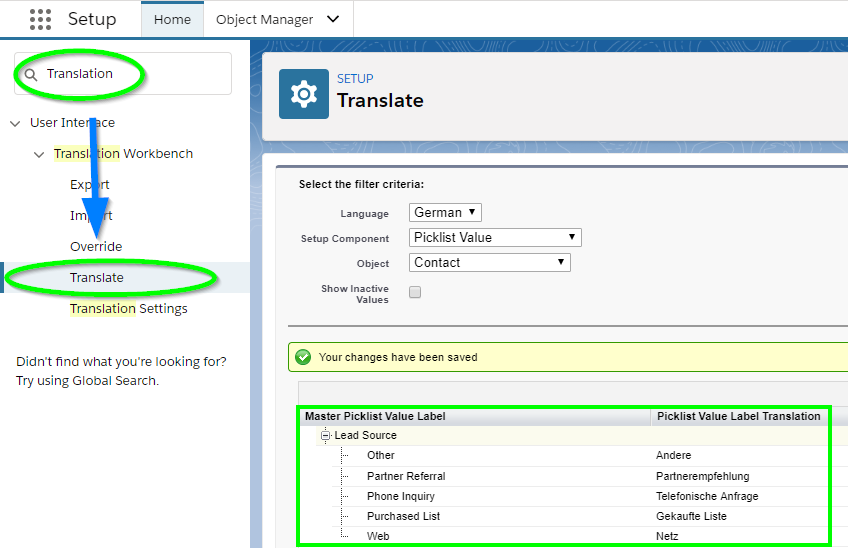Toggle Show Inactive Values checkbox
This screenshot has height=548, width=848.
(x=415, y=292)
